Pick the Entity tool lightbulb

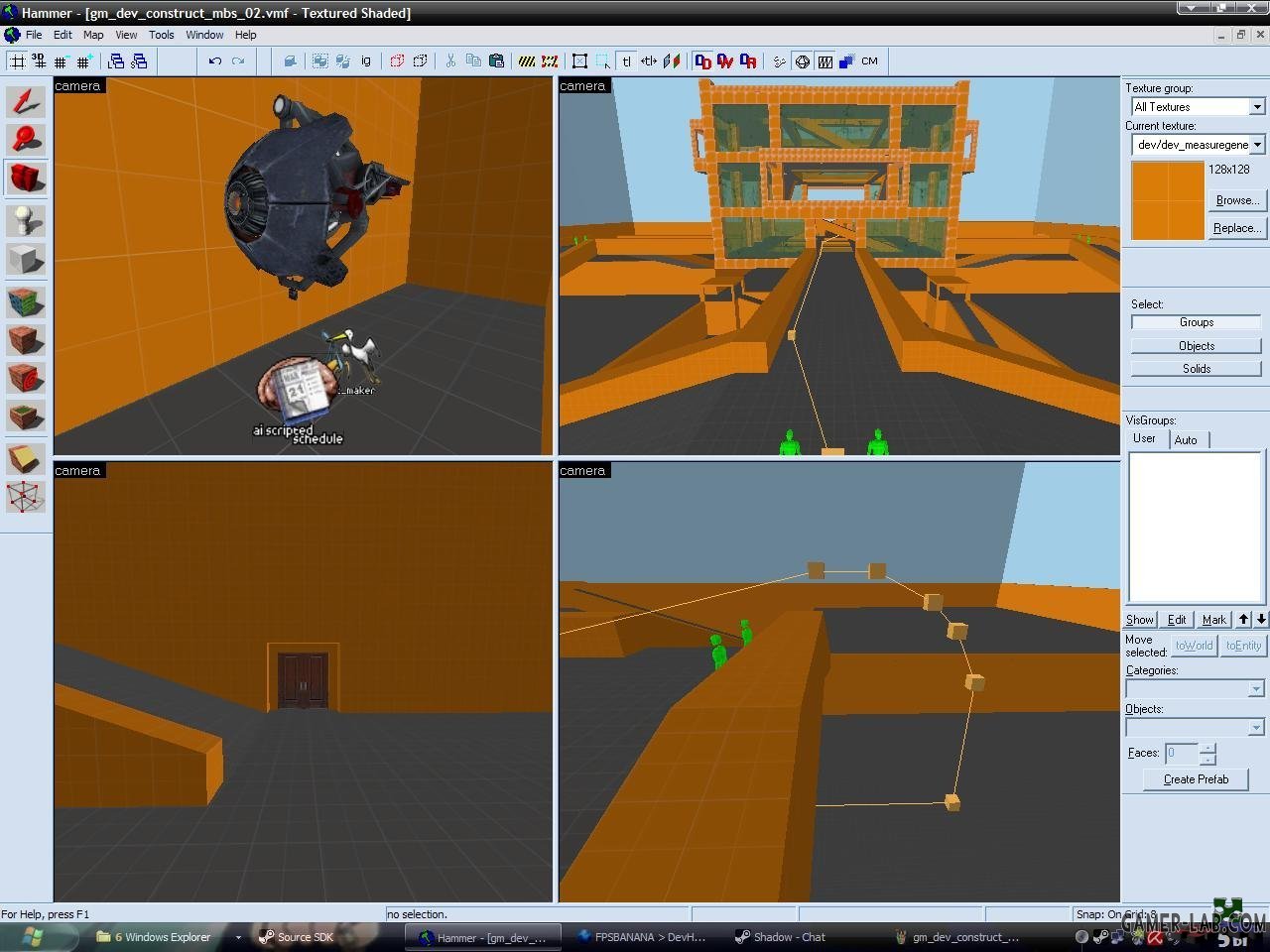26,220
